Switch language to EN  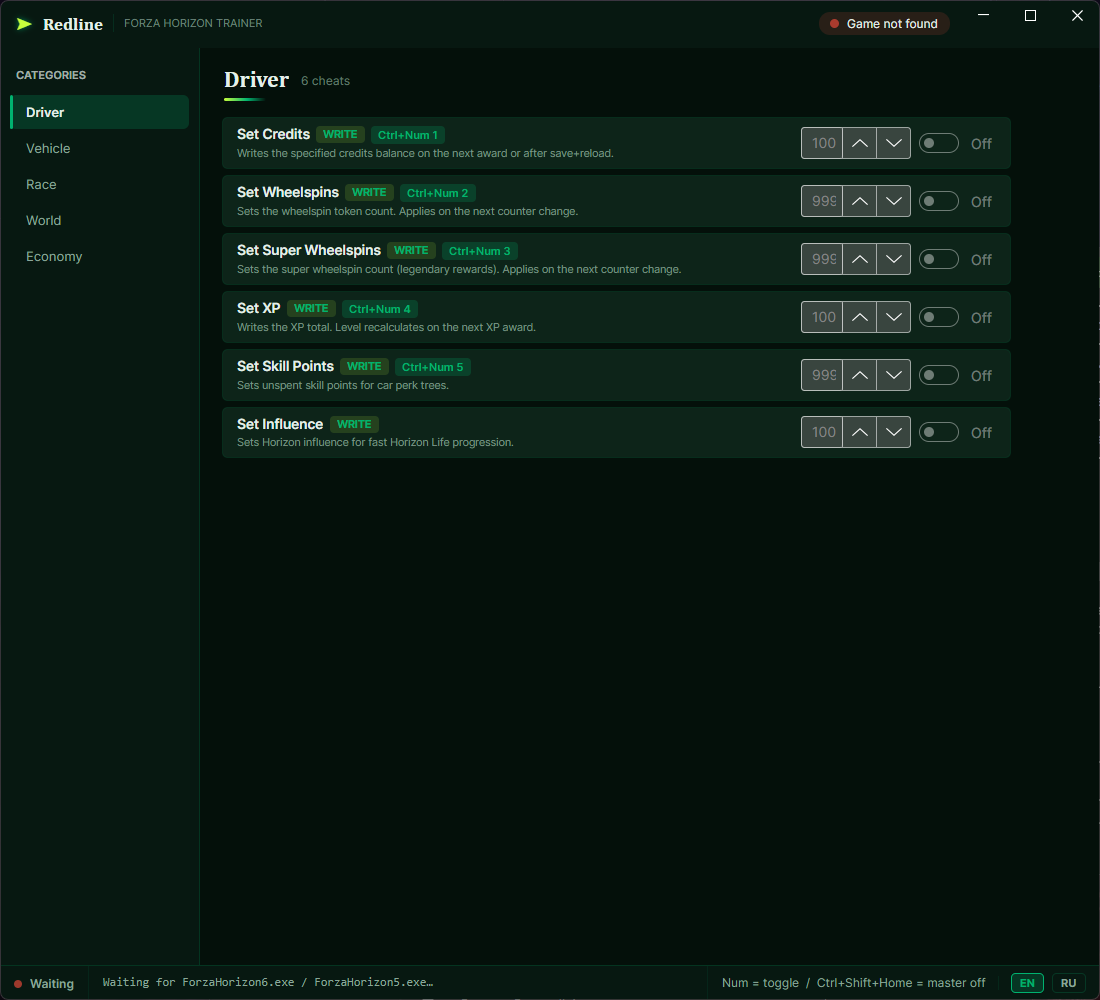tap(1027, 983)
